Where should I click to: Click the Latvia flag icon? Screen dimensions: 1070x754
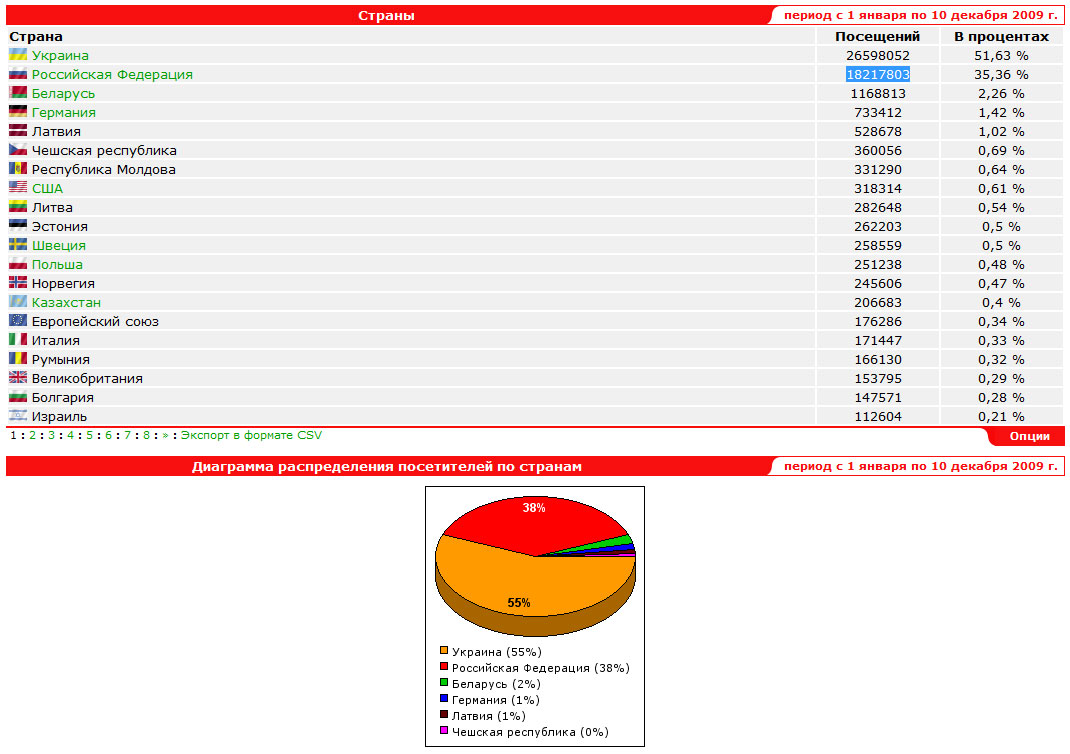(x=18, y=130)
